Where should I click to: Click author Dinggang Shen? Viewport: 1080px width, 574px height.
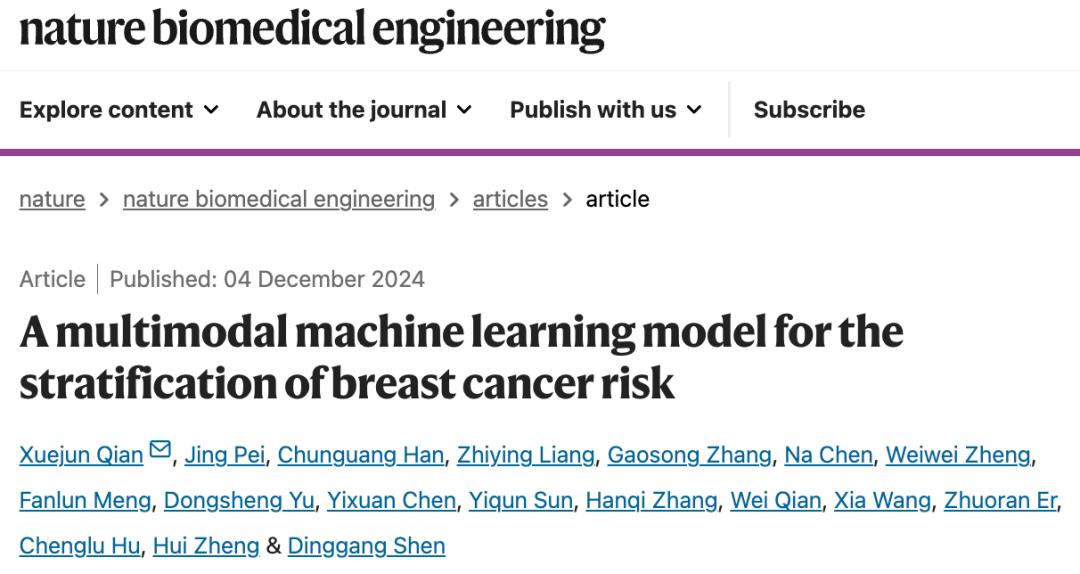[366, 546]
